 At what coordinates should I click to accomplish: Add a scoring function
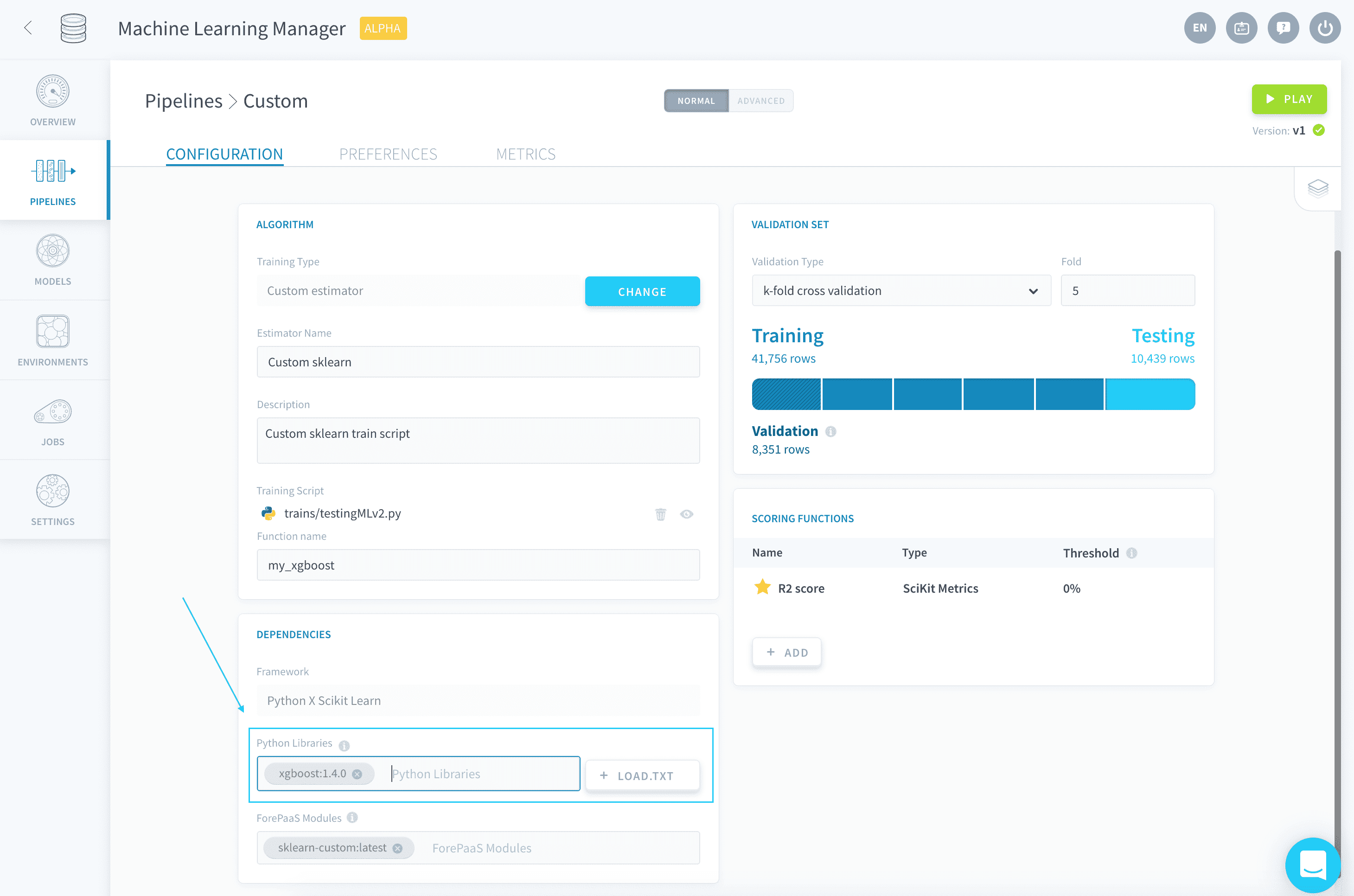coord(787,652)
